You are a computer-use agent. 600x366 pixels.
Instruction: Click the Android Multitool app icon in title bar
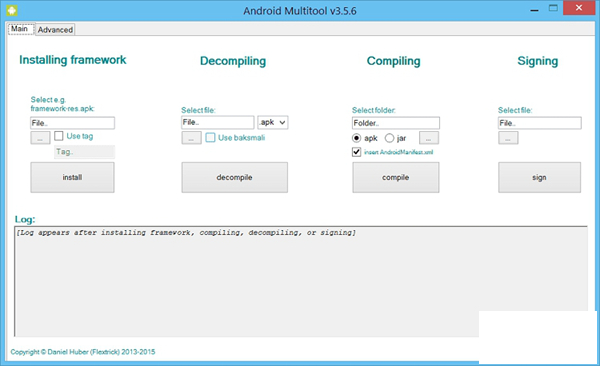click(11, 10)
